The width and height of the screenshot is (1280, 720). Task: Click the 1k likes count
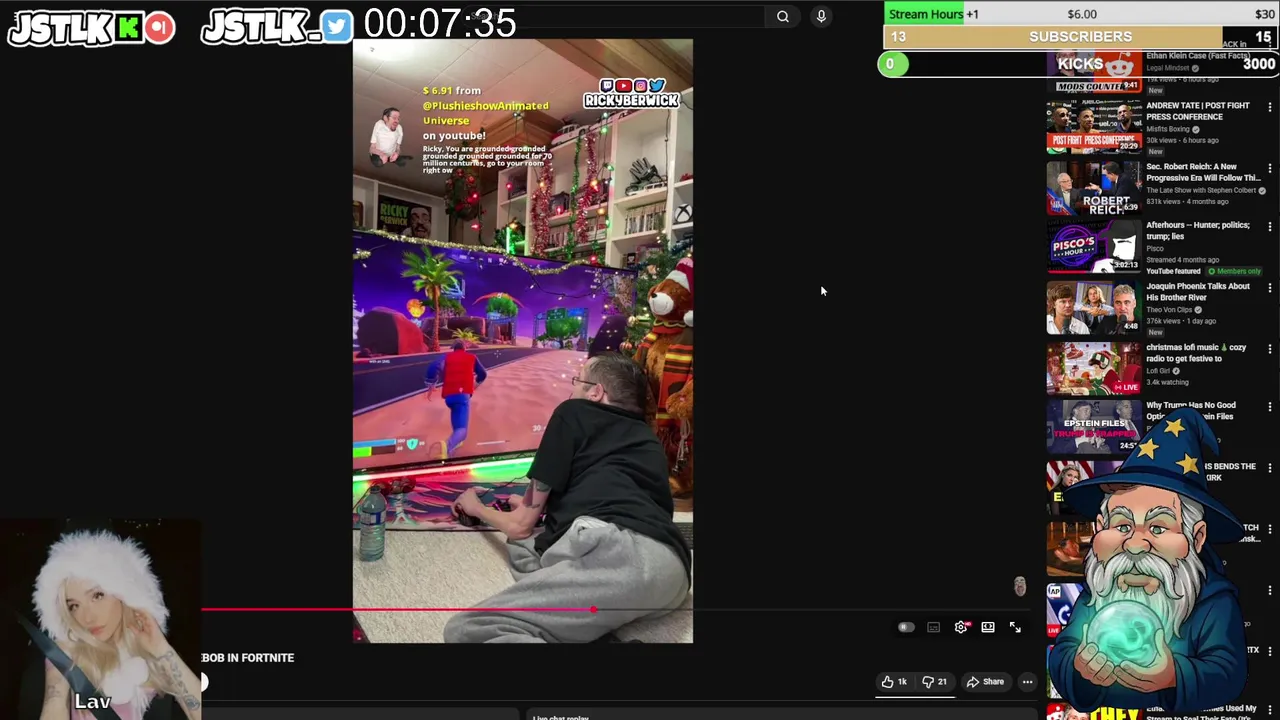pyautogui.click(x=902, y=682)
